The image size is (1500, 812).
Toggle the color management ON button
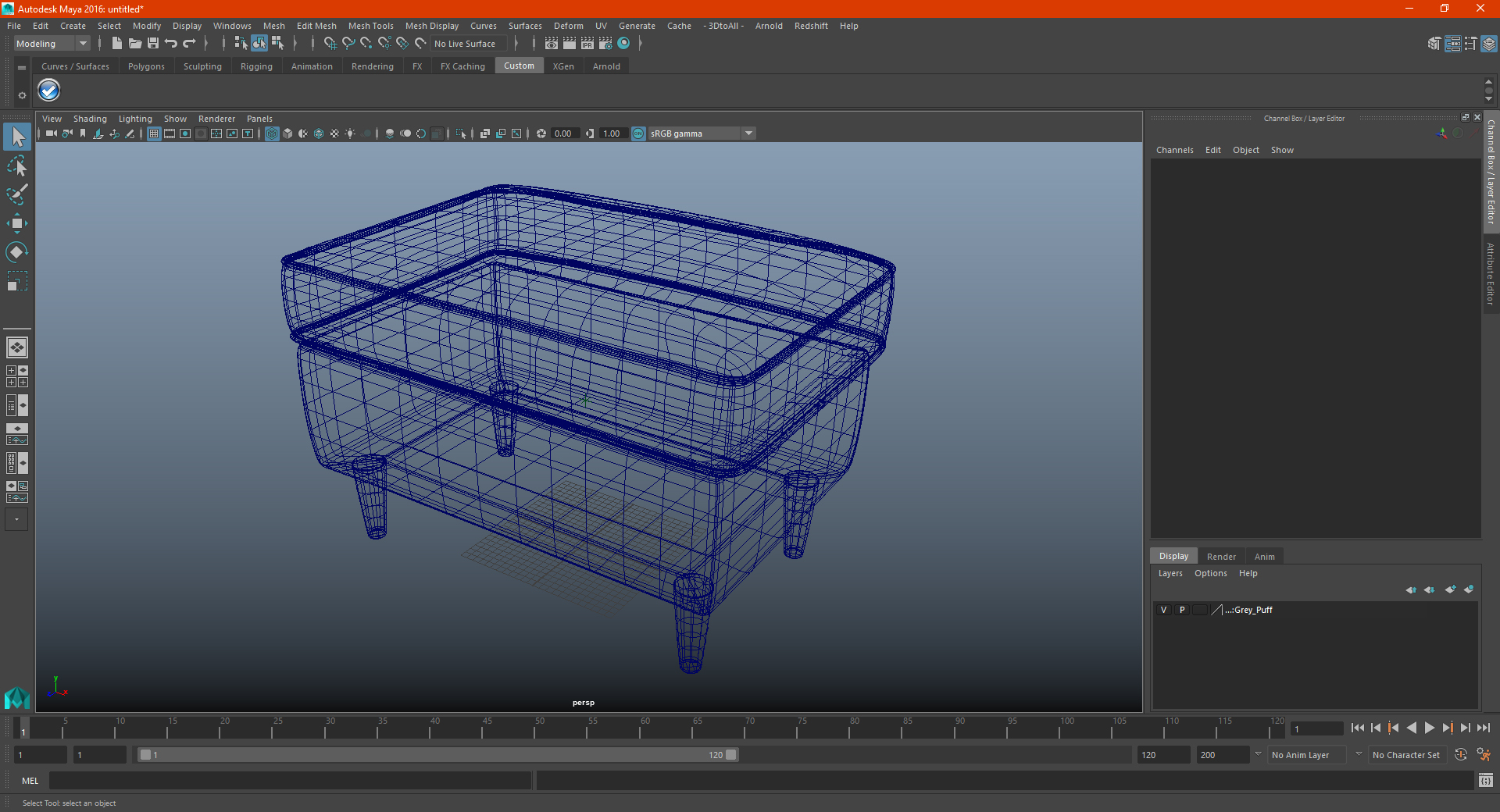tap(638, 134)
